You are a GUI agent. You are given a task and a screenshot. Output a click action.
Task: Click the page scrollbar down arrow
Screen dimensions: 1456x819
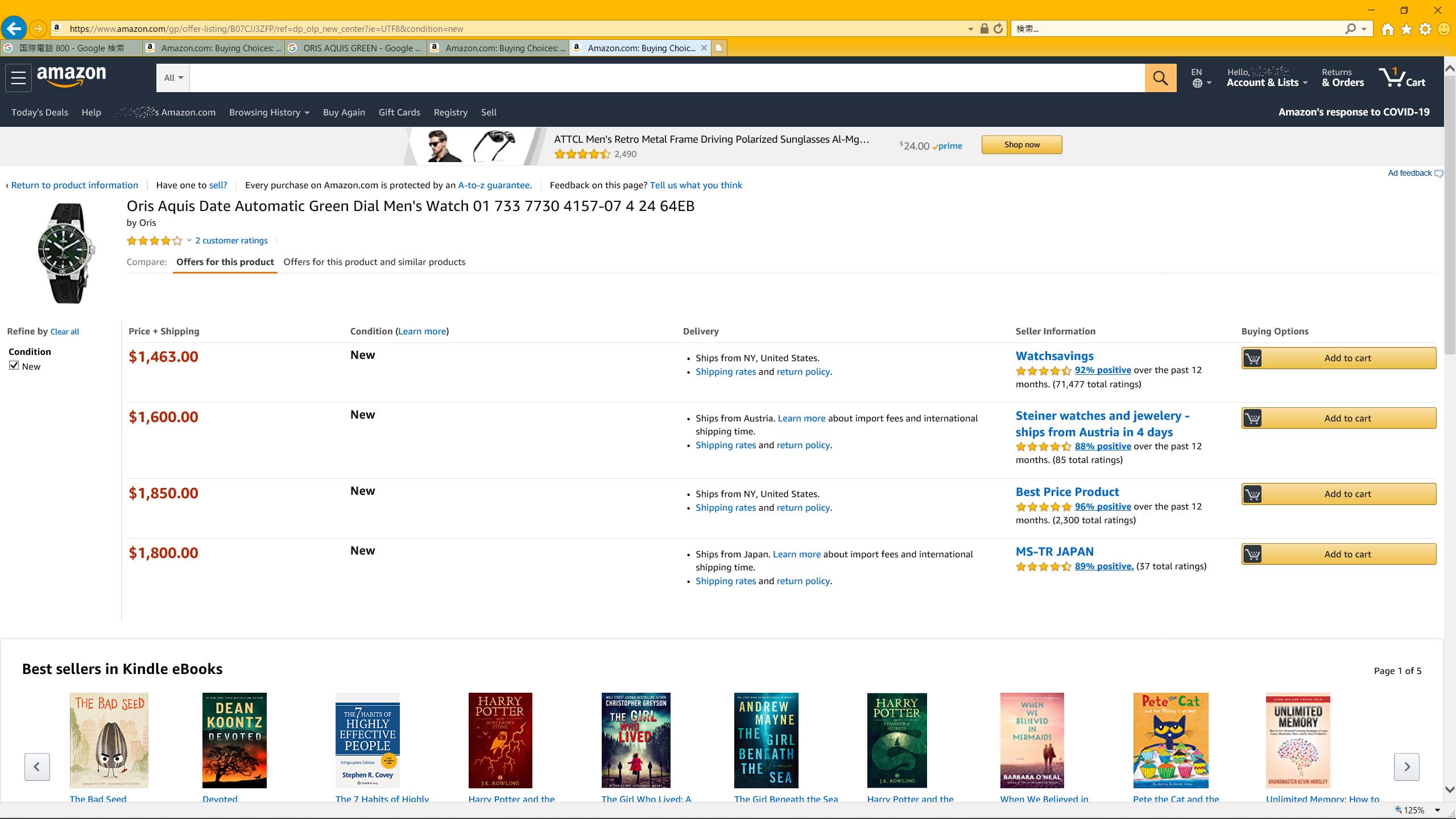pyautogui.click(x=1450, y=789)
